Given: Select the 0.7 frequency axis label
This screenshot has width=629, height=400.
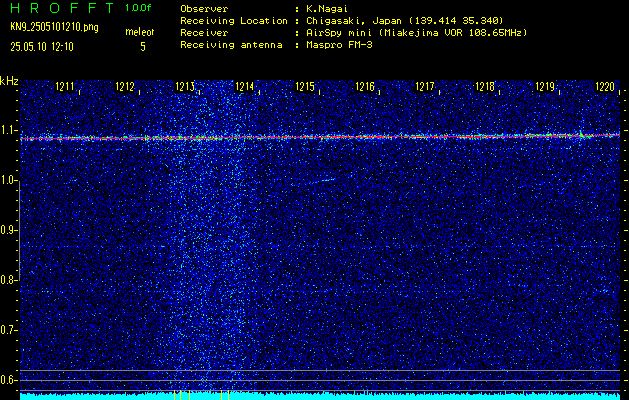Looking at the screenshot, I should tap(7, 330).
